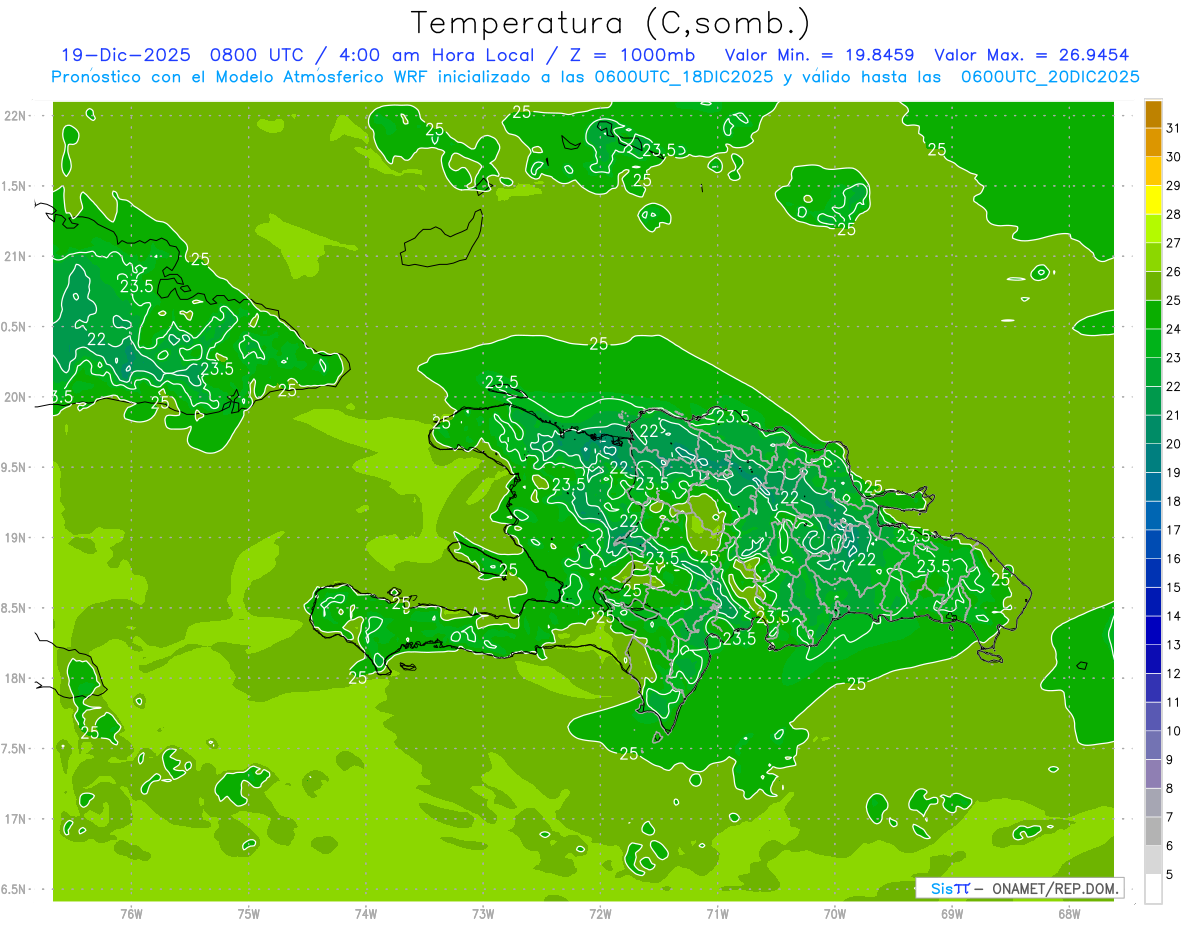Click the colorbar scale label 14
The image size is (1200, 927).
[x=1174, y=616]
